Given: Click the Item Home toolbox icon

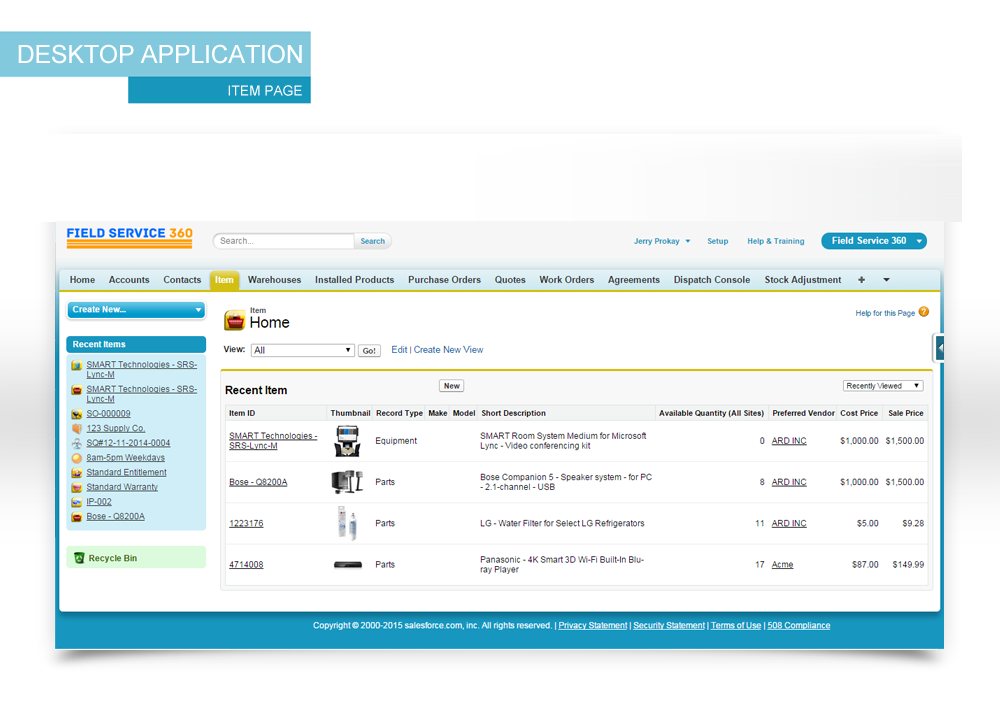Looking at the screenshot, I should (x=235, y=320).
